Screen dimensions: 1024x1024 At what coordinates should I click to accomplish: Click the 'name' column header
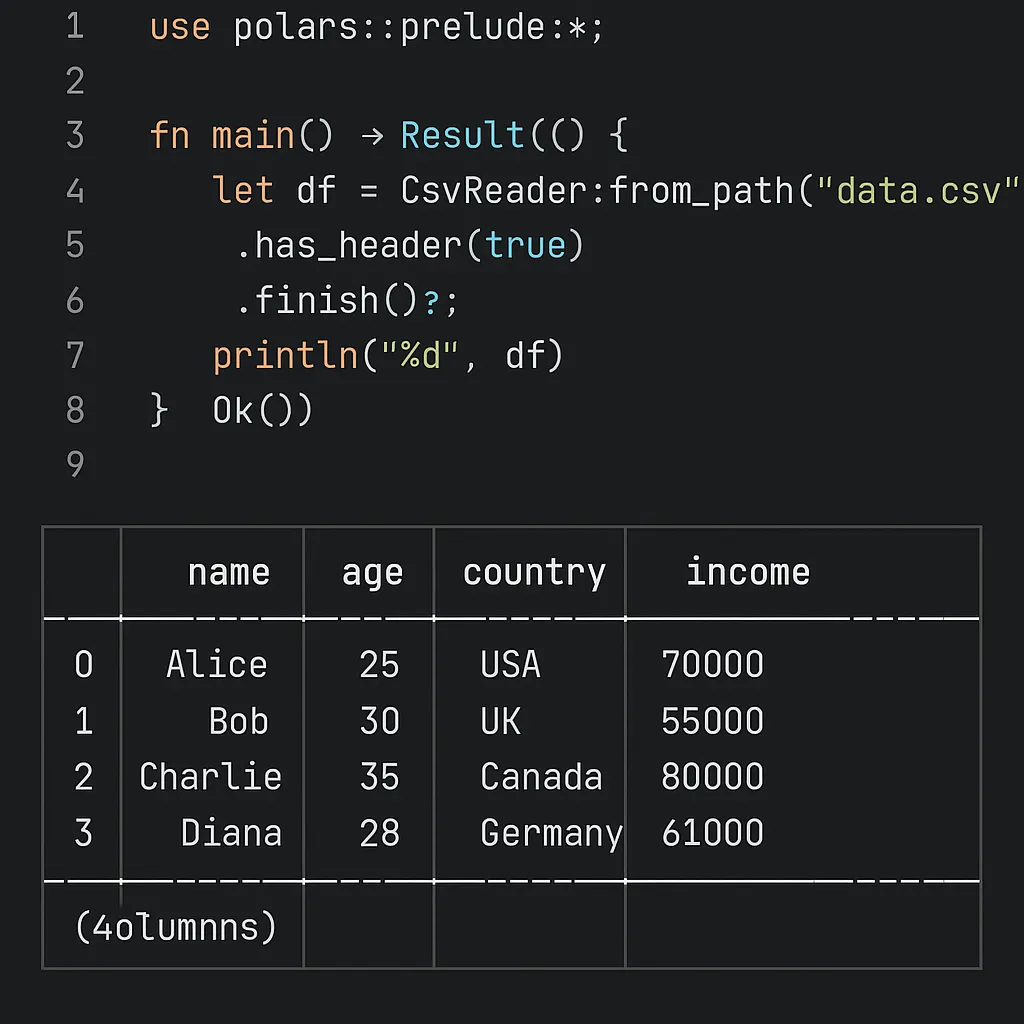[x=229, y=572]
